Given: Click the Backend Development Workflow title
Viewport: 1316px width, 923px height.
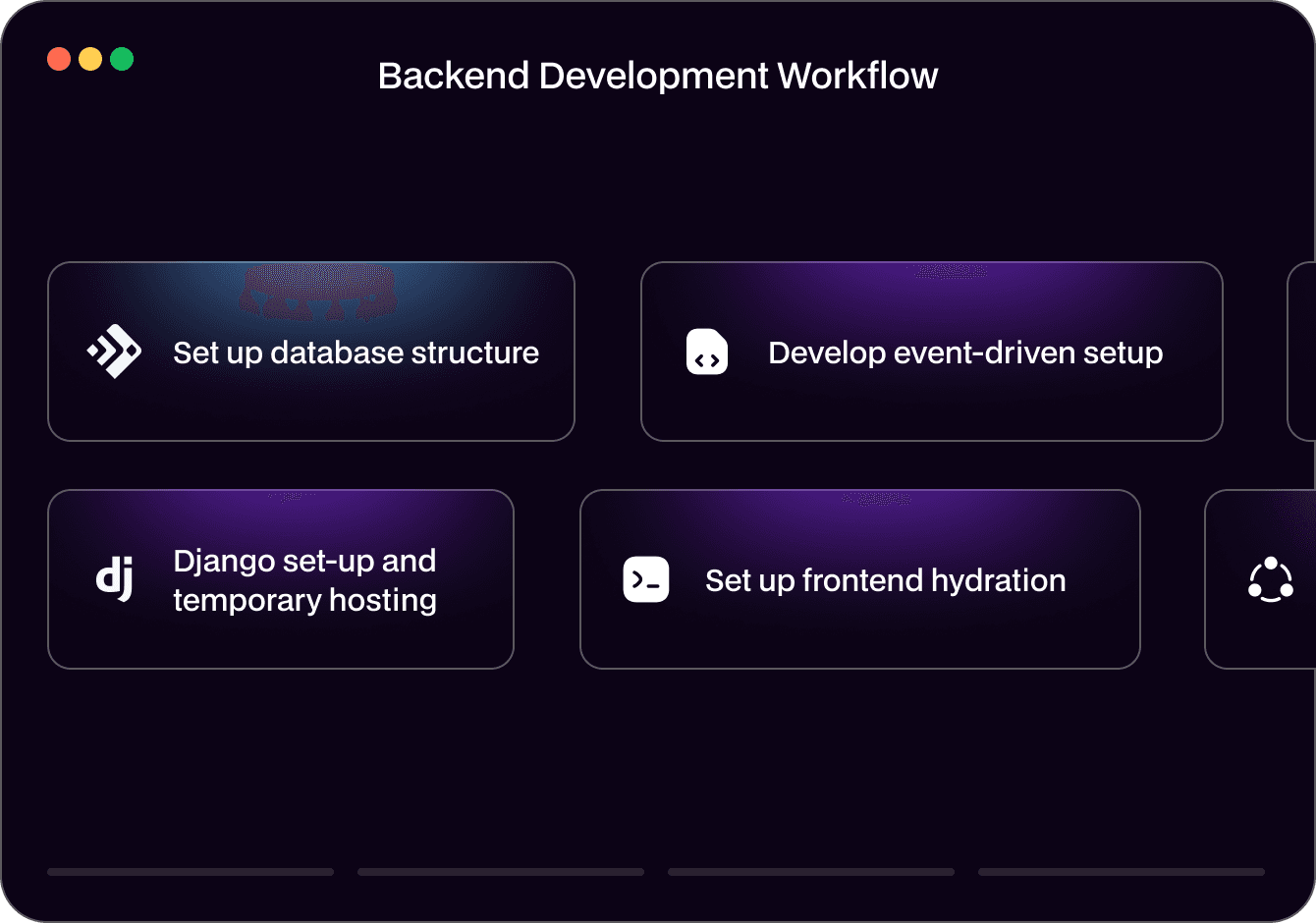Looking at the screenshot, I should 658,75.
